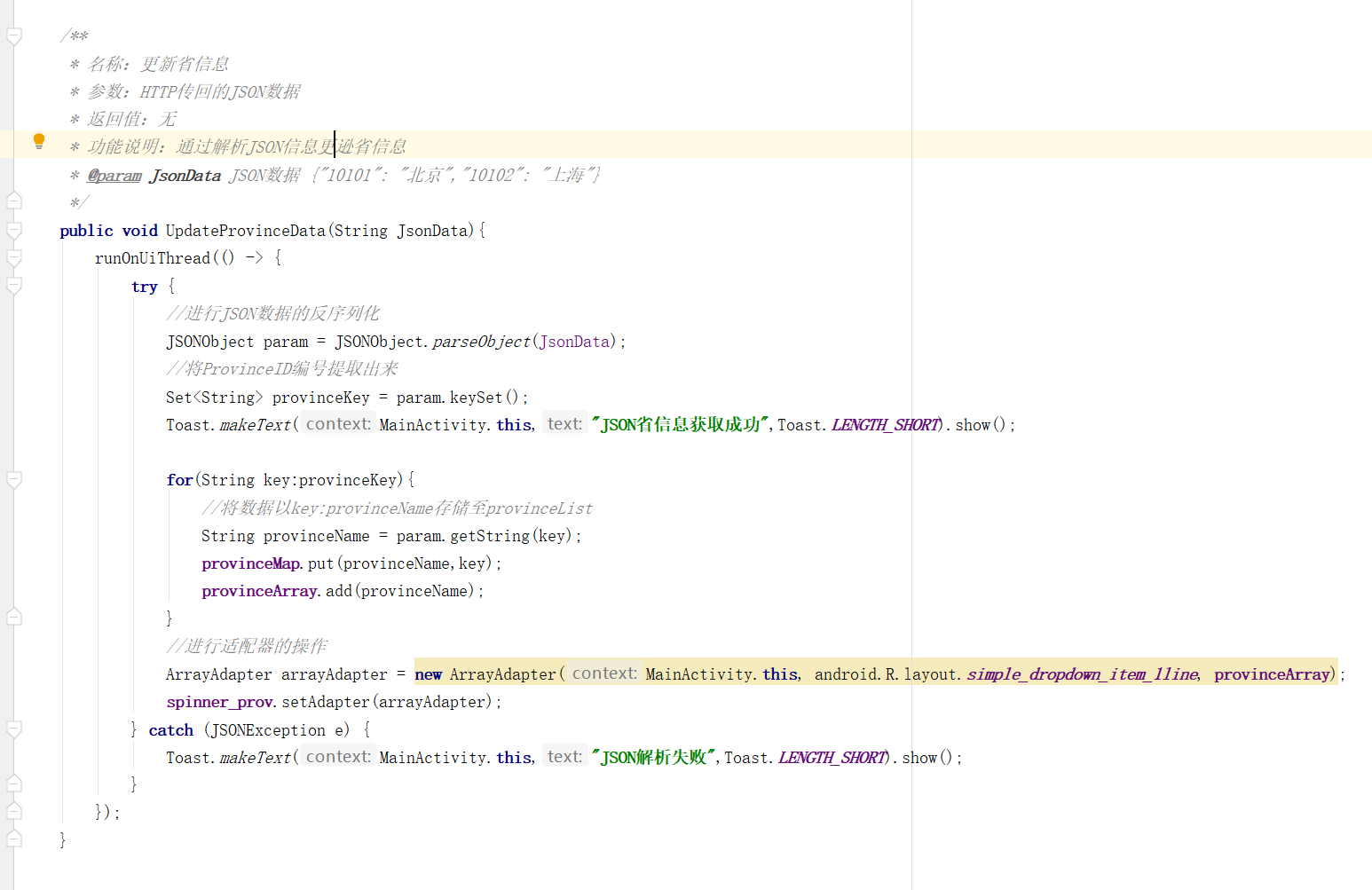Click the text: inlay hint before the JSON toast string
Screen dimensions: 1372x890
click(x=564, y=424)
